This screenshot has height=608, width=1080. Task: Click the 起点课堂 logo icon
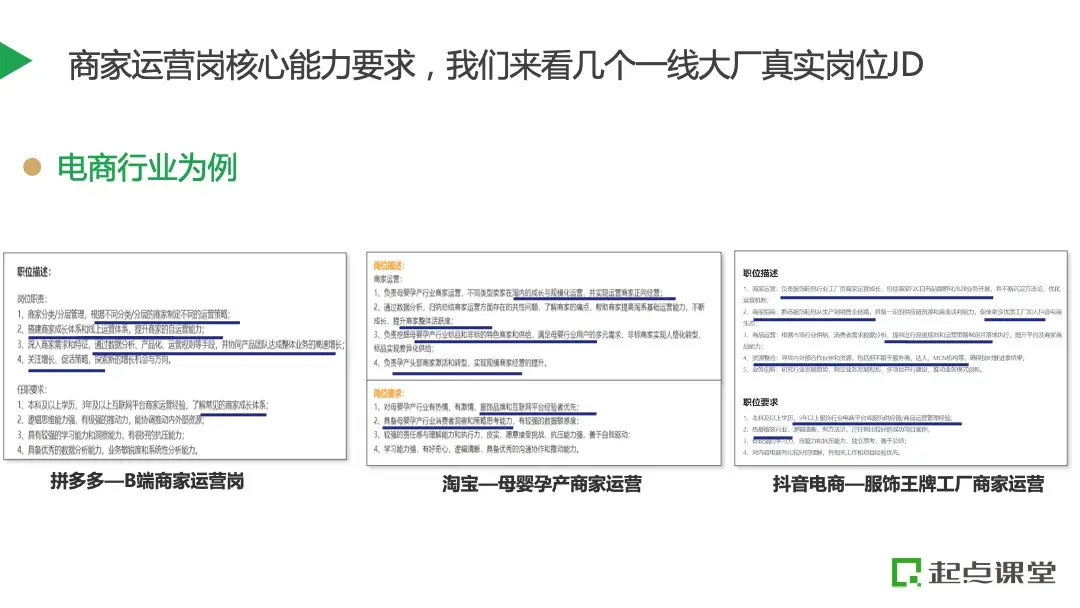pos(906,572)
